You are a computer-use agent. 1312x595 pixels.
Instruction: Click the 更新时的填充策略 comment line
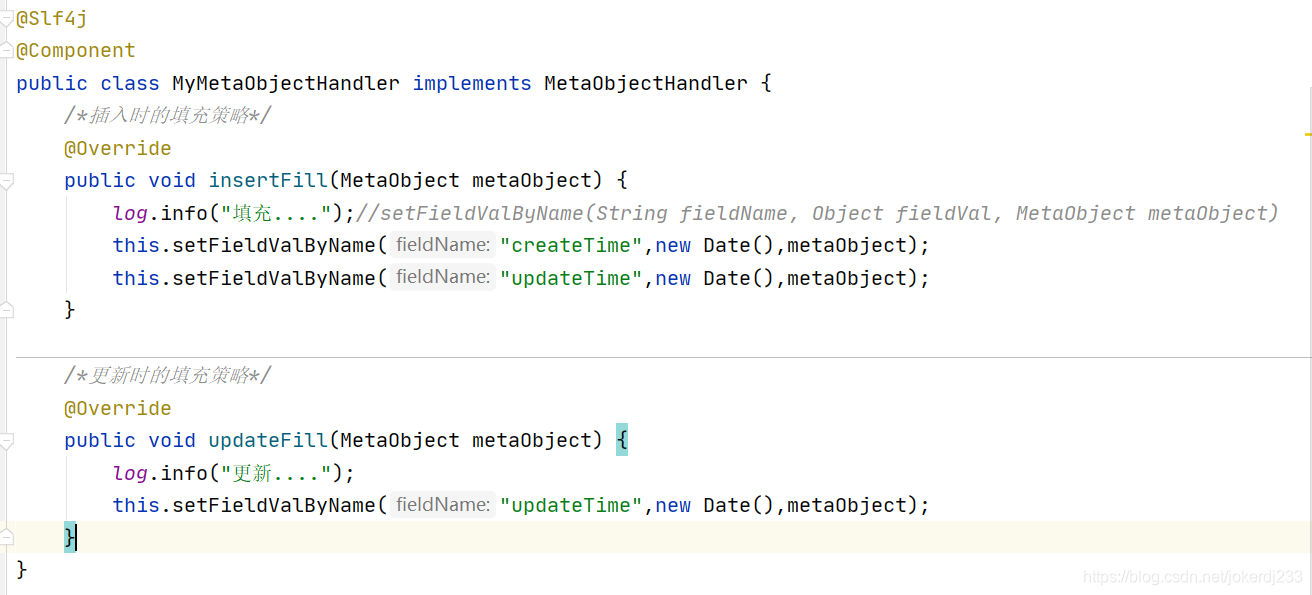(x=168, y=376)
